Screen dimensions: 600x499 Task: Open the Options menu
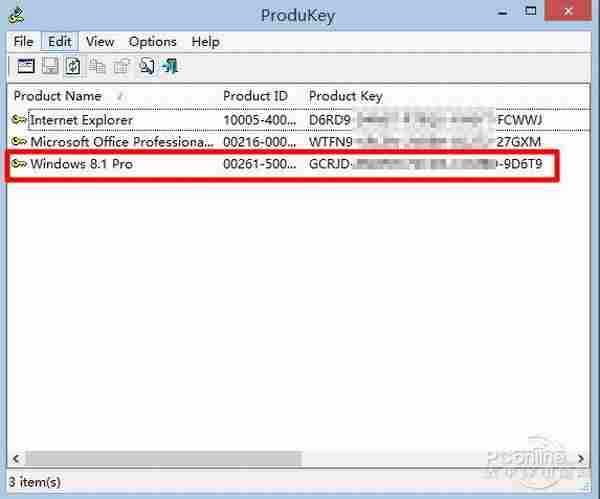click(x=152, y=42)
